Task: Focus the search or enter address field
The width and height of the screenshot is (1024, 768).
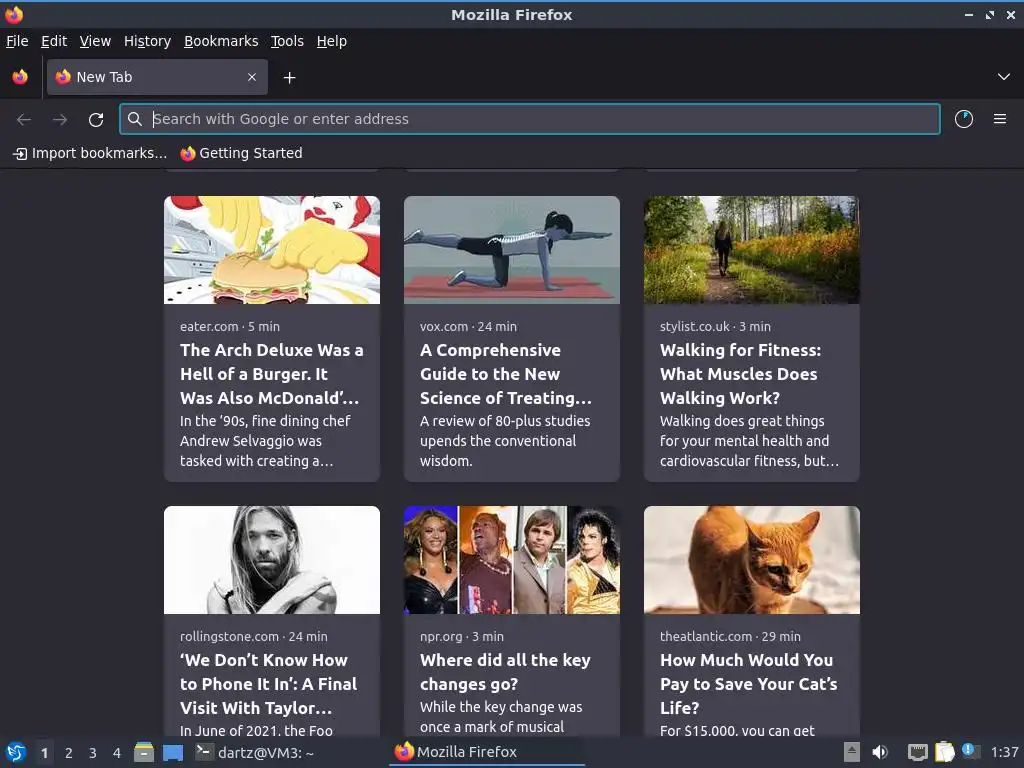Action: [x=529, y=119]
